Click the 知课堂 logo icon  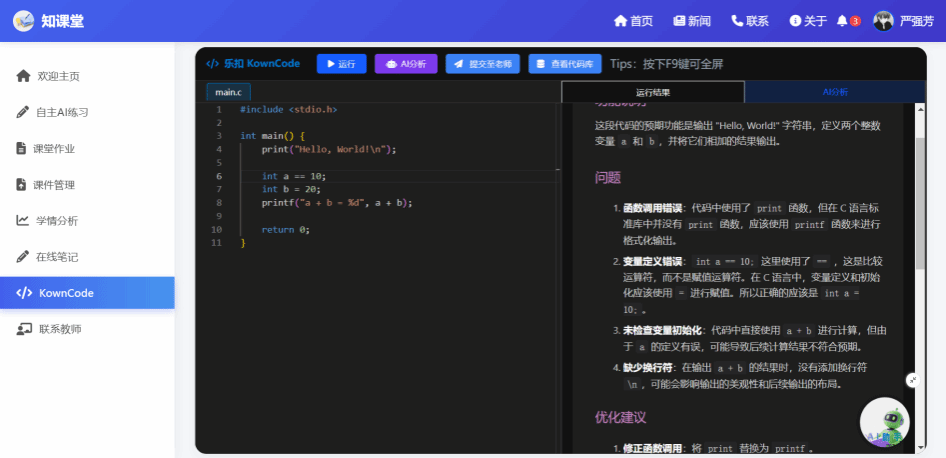pyautogui.click(x=23, y=21)
